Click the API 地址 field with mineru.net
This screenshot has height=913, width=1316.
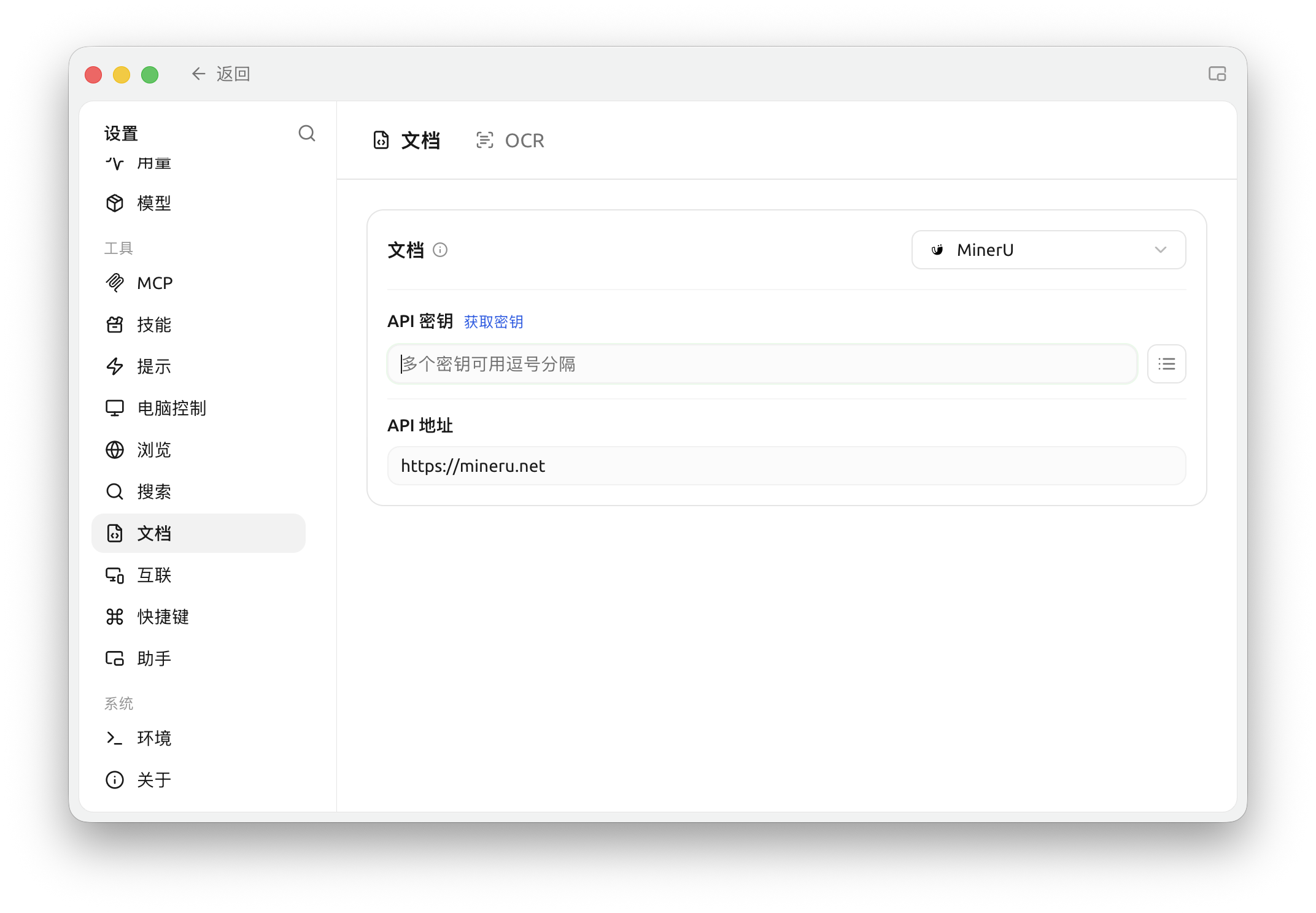(786, 466)
